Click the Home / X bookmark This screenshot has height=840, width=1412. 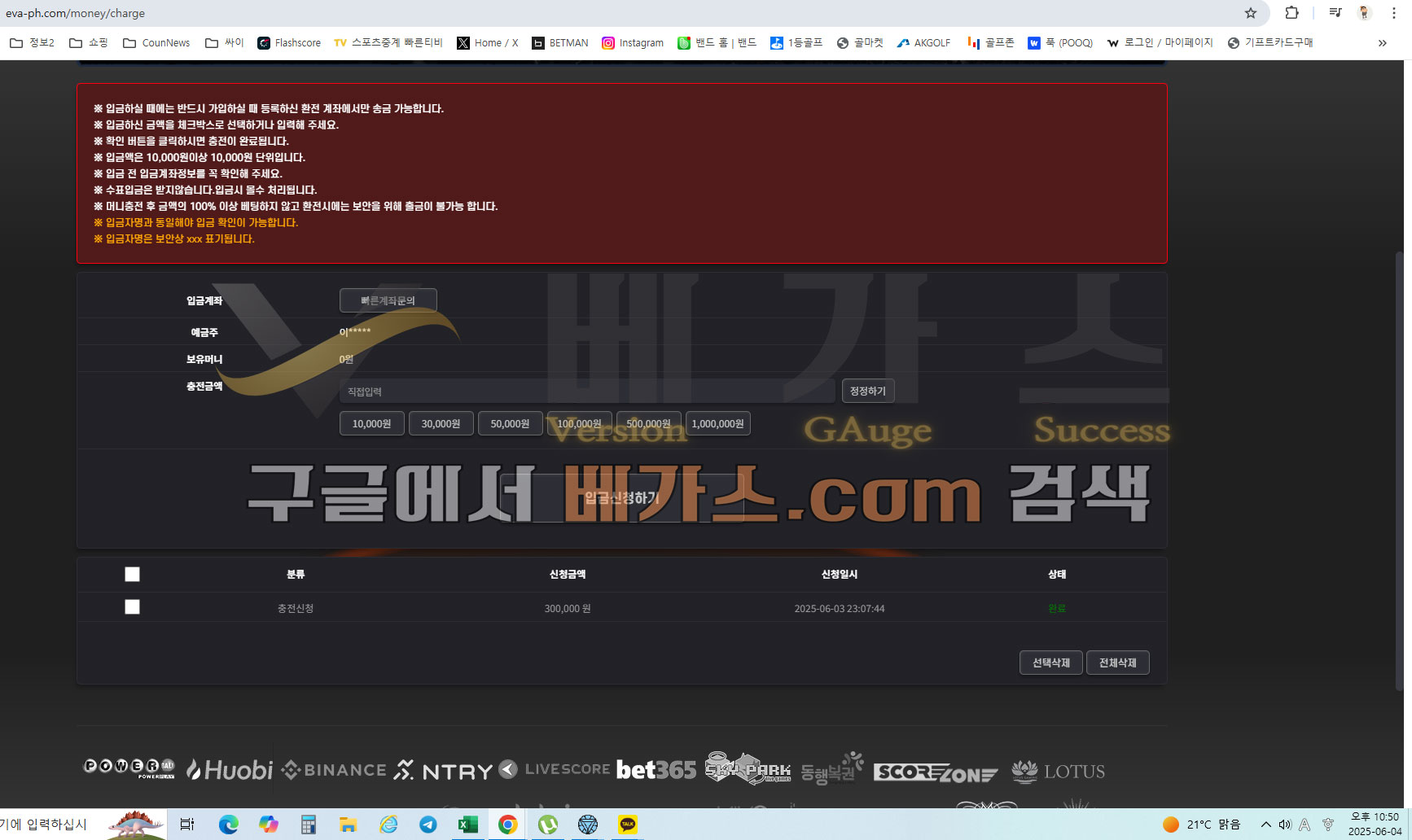tap(488, 43)
